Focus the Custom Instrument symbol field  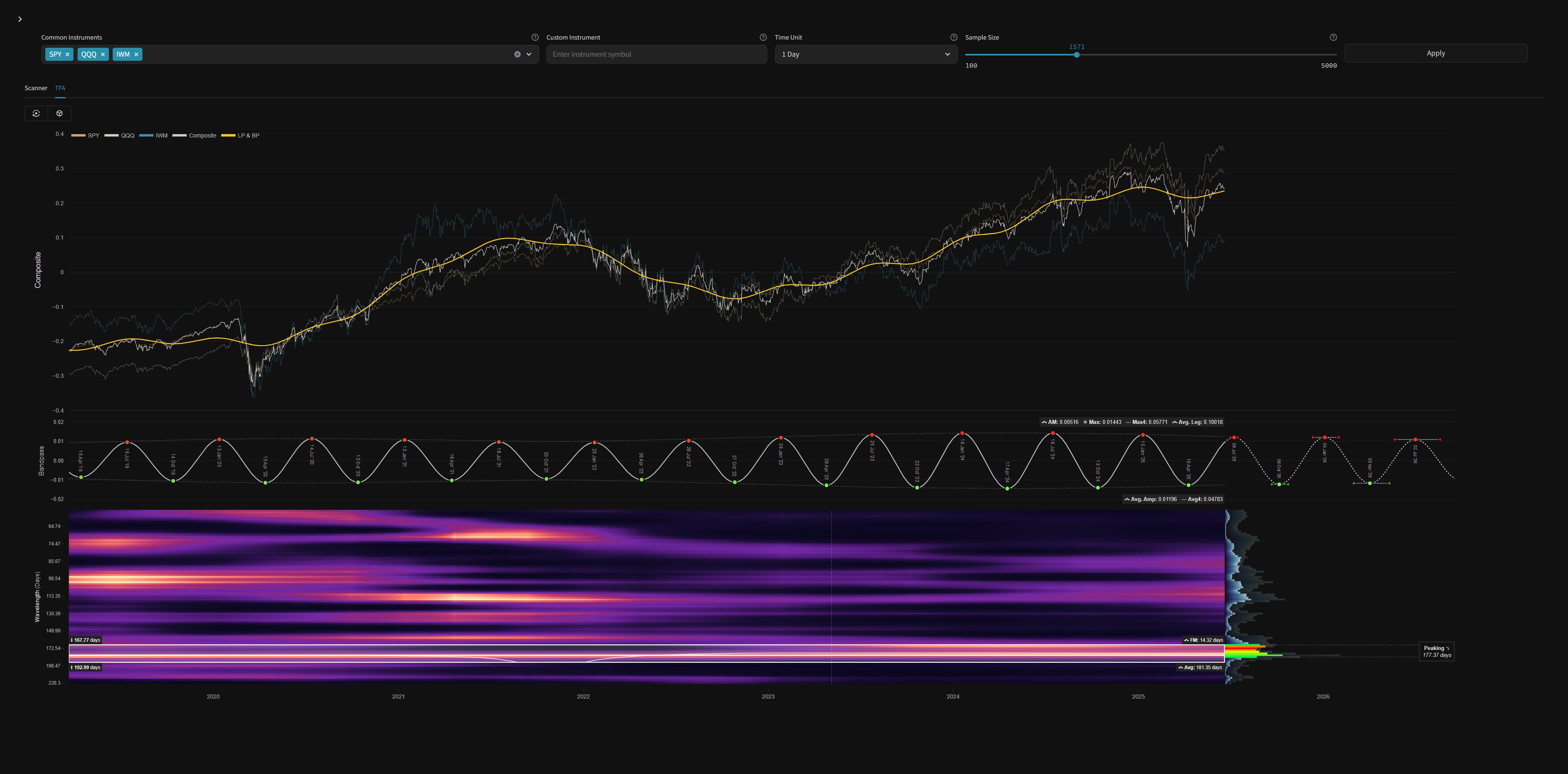655,55
